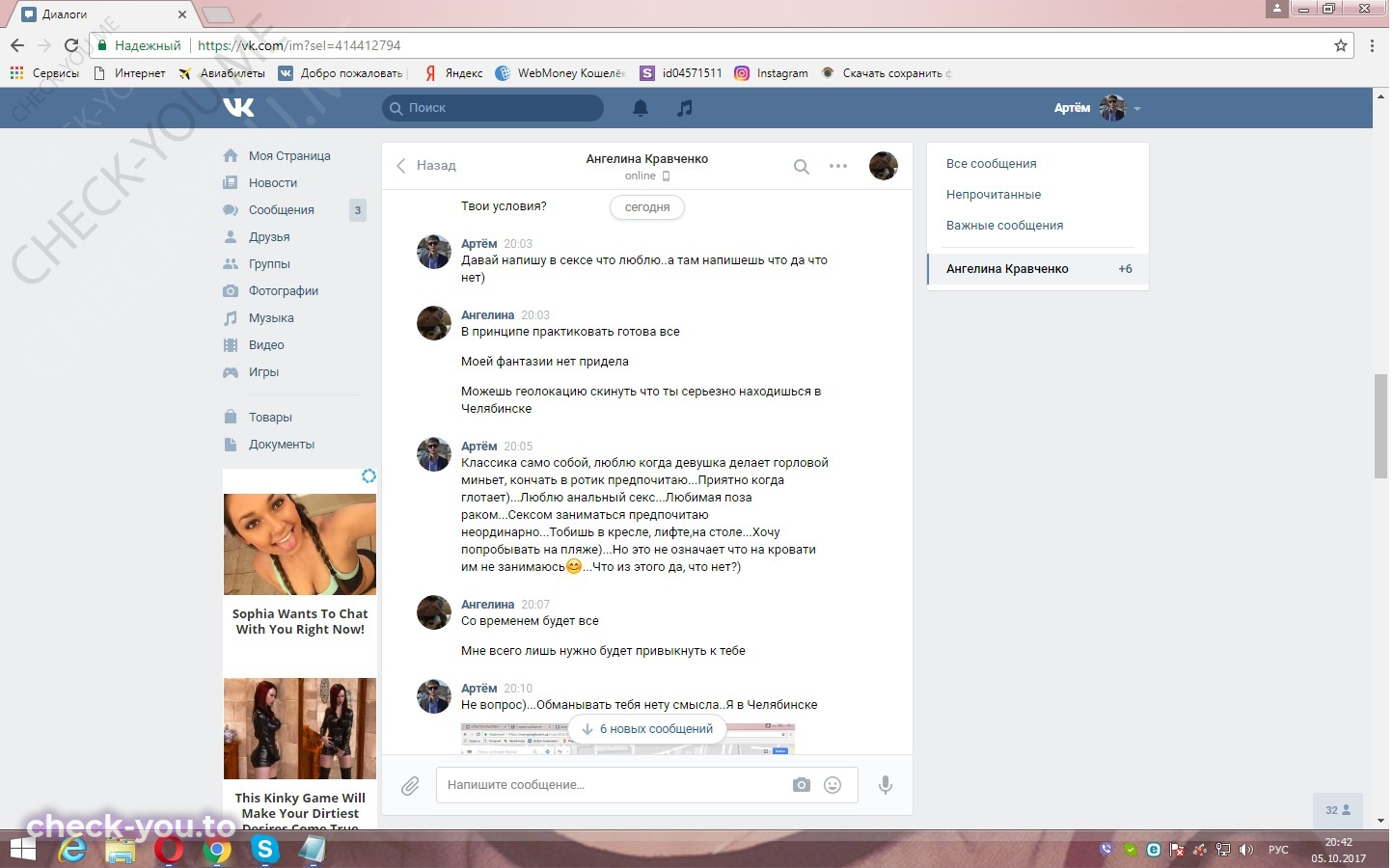Open the conversation actions three-dots menu
Image resolution: width=1393 pixels, height=868 pixels.
point(838,166)
